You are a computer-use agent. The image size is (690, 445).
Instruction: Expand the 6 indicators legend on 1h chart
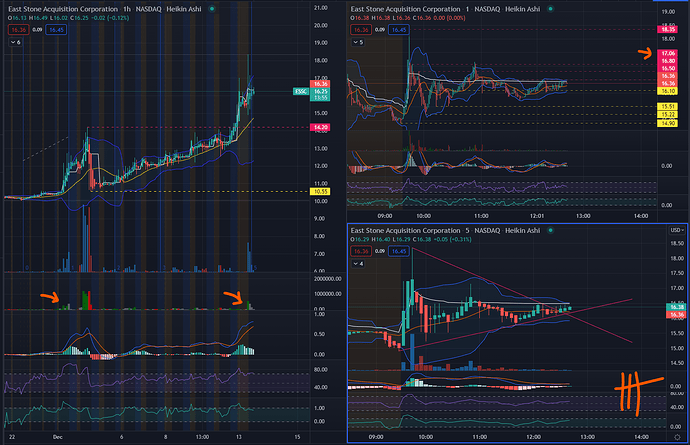pos(15,42)
